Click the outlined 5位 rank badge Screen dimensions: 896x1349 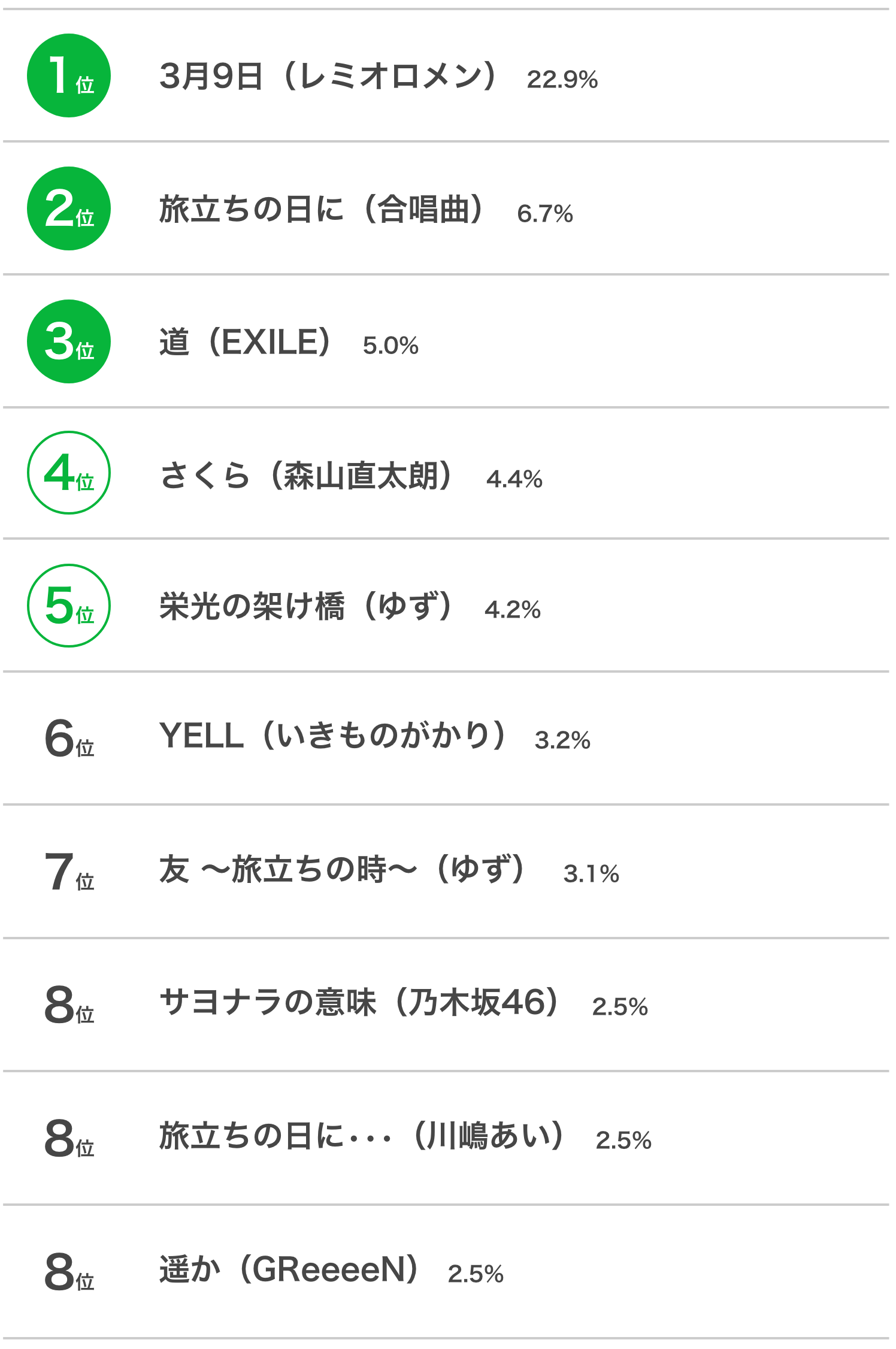click(x=69, y=606)
